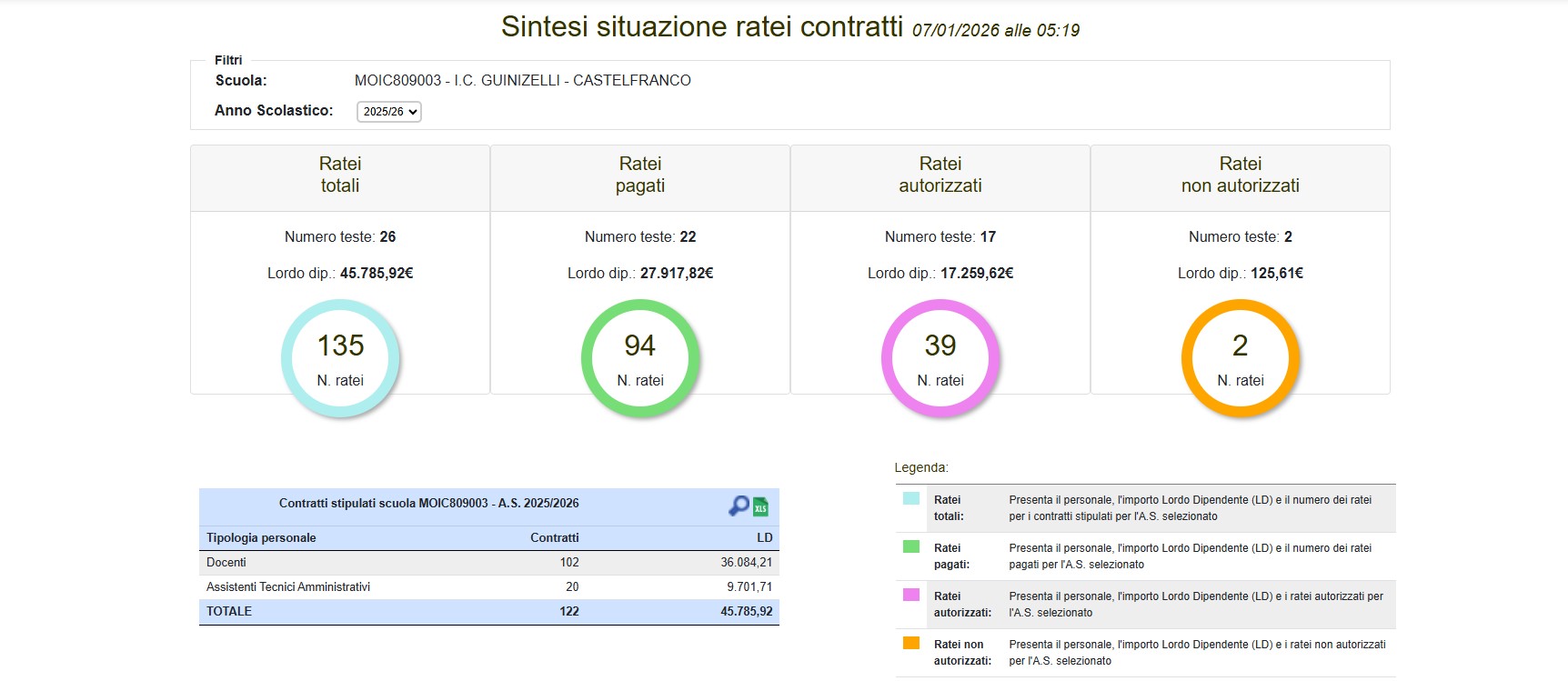The height and width of the screenshot is (681, 1568).
Task: Select the Ratei non autorizzati card header
Action: point(1241,175)
